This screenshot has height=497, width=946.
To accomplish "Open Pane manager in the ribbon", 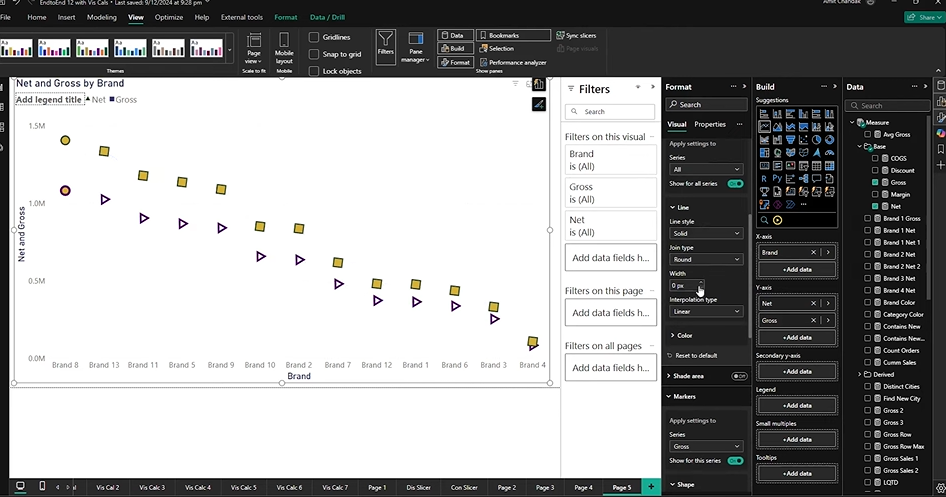I will (x=416, y=46).
